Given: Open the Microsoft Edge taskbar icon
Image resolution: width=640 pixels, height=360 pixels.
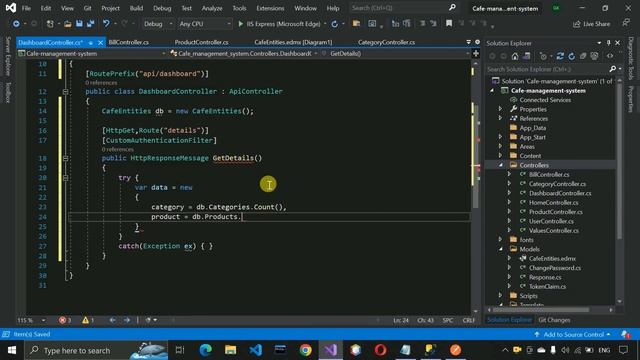Looking at the screenshot, I should click(x=205, y=350).
